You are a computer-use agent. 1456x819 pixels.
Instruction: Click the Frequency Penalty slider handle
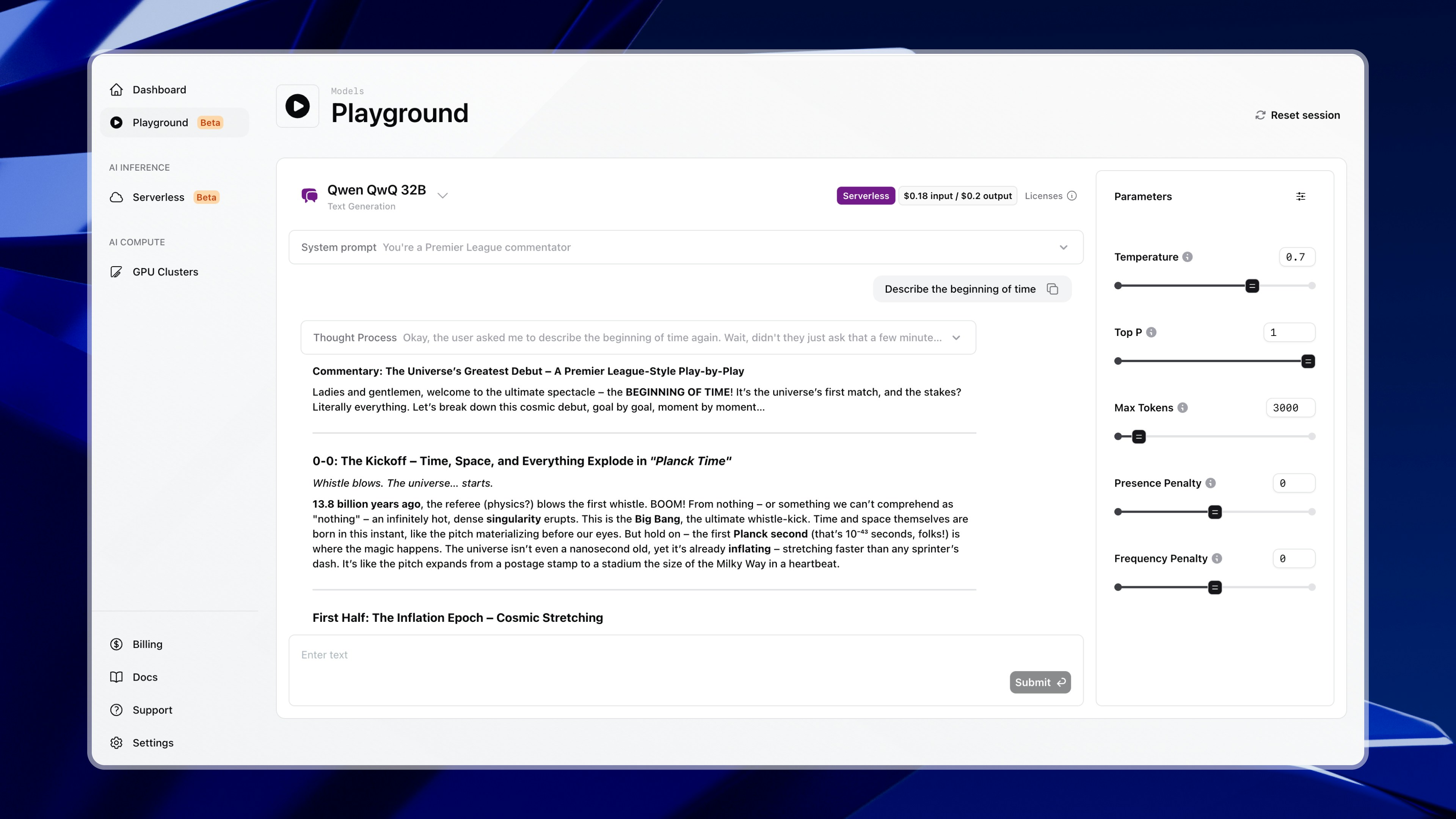[1214, 587]
